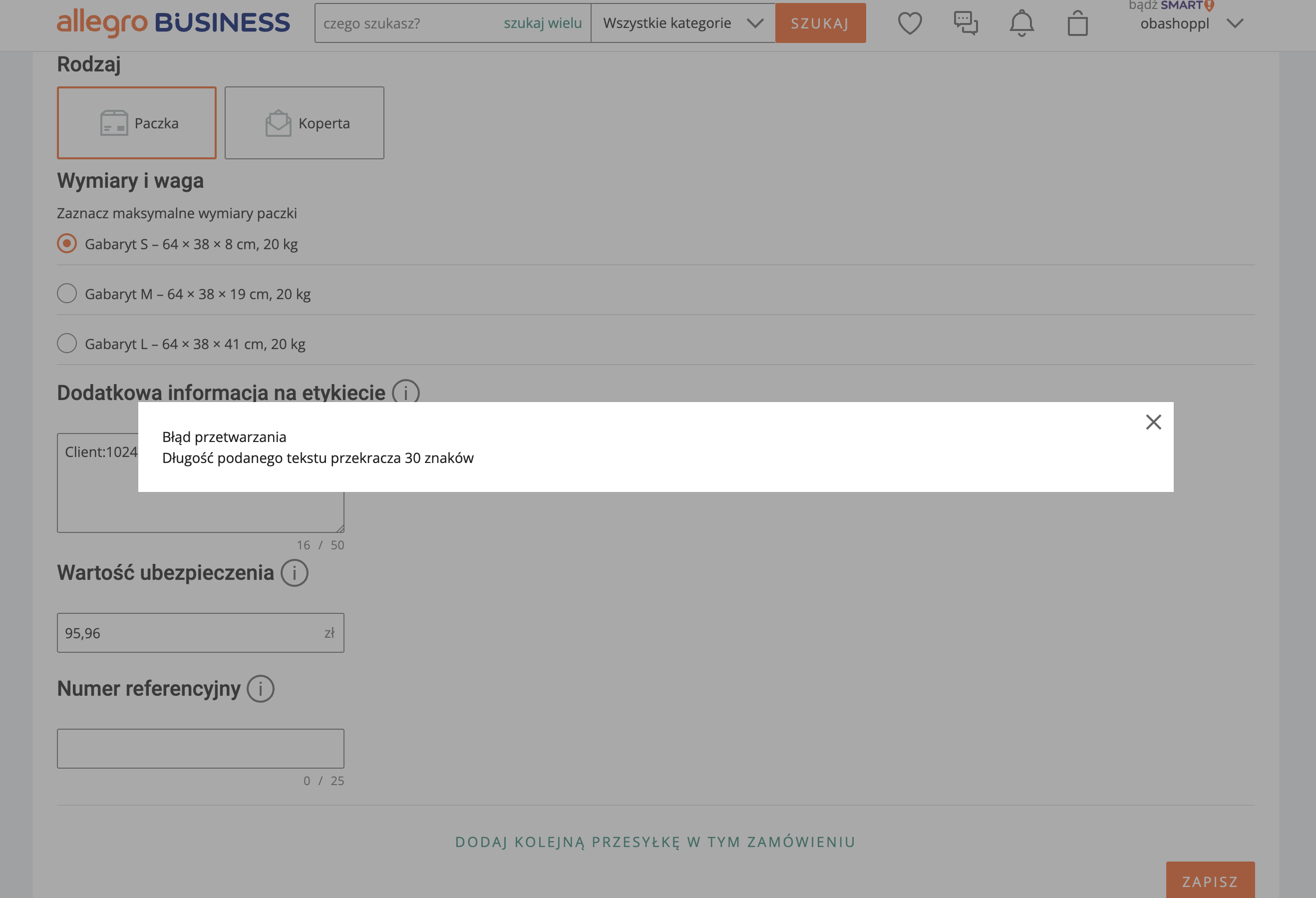Open the shopping bag cart icon
The height and width of the screenshot is (898, 1316).
click(x=1077, y=24)
